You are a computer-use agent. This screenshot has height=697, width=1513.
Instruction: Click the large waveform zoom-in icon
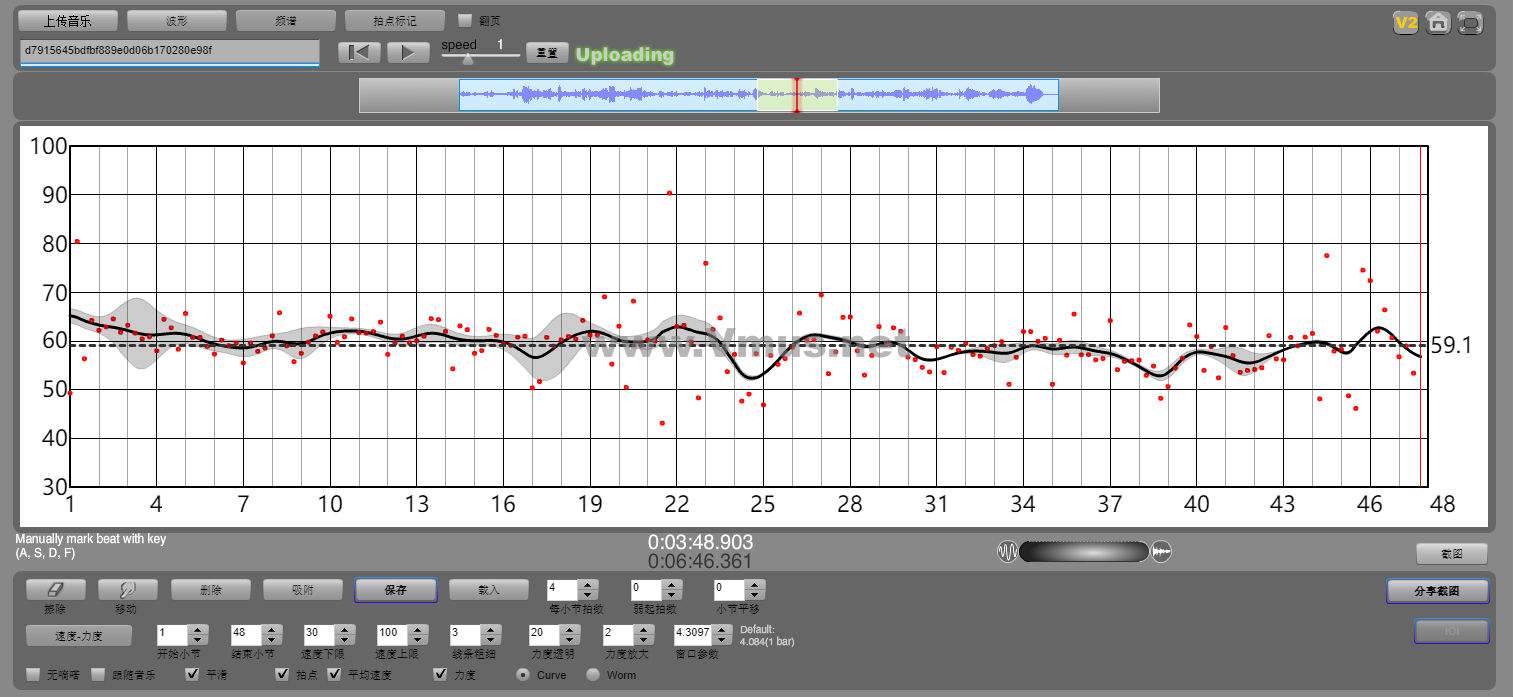[1161, 552]
